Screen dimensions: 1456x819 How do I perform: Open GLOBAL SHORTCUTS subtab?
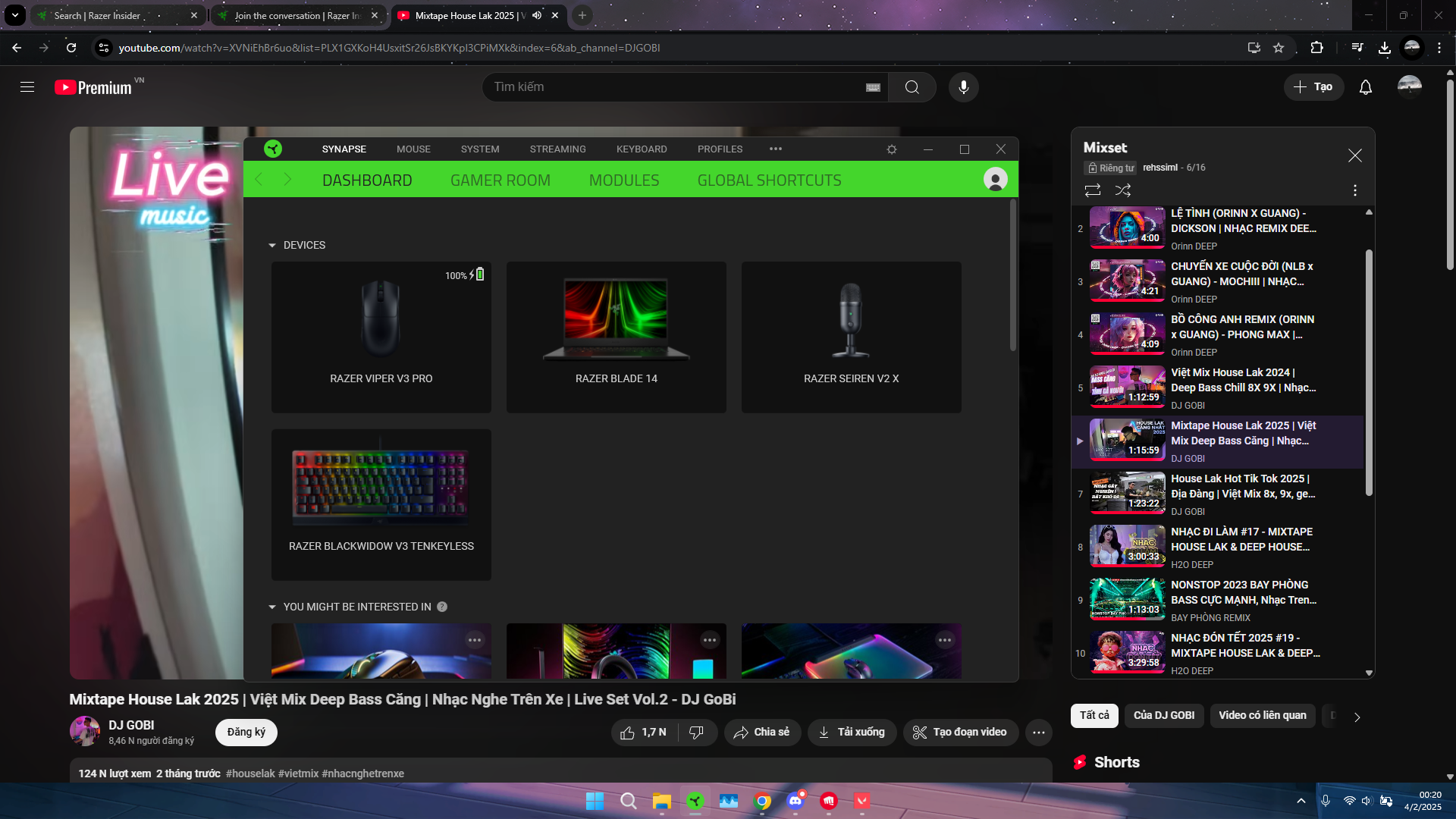770,180
